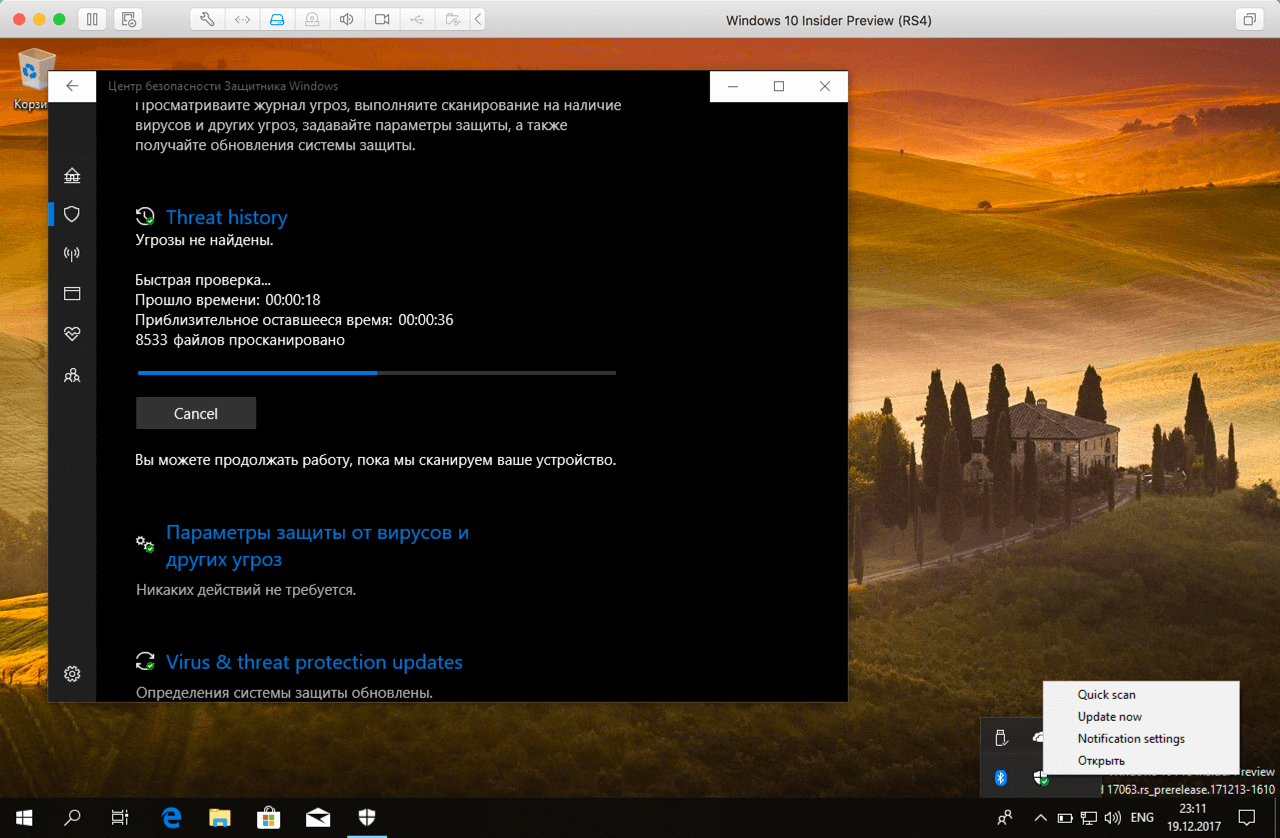
Task: Click the protection updates refresh icon
Action: 146,662
